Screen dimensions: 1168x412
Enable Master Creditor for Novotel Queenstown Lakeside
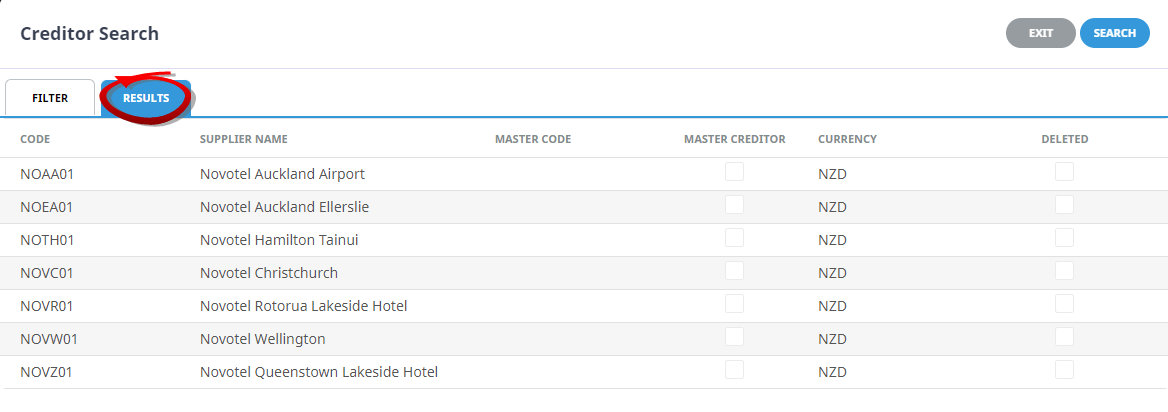(734, 371)
